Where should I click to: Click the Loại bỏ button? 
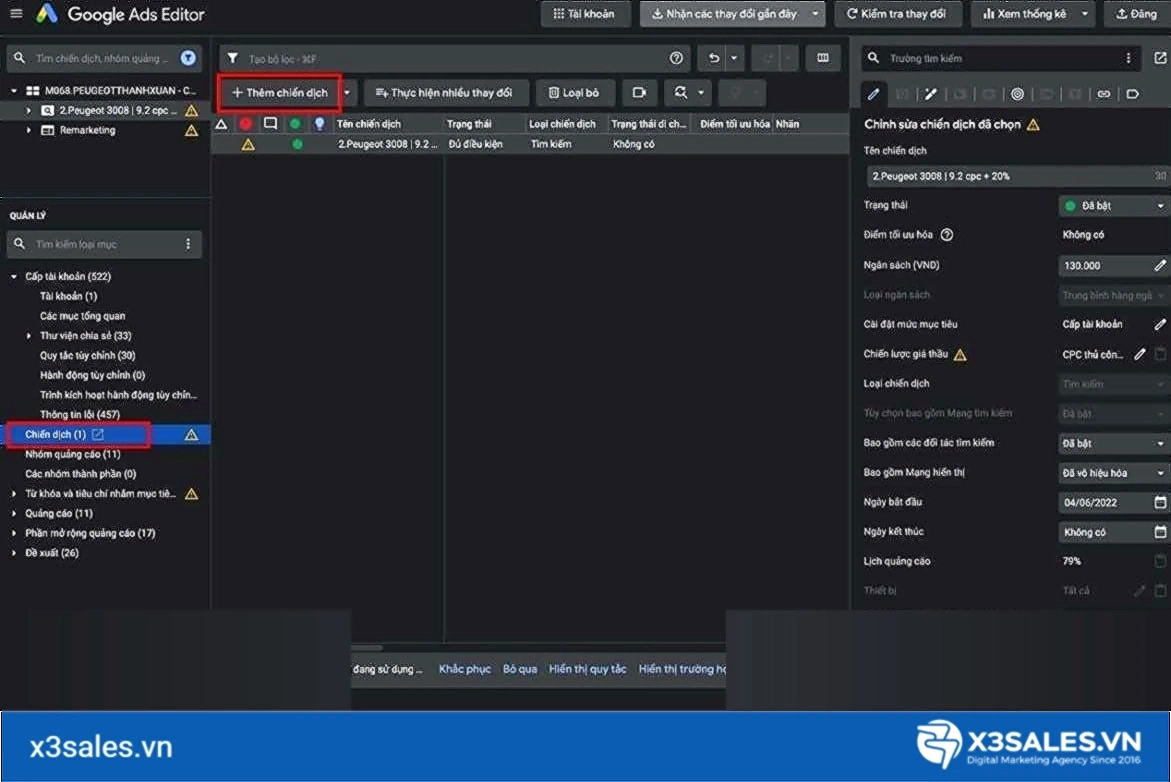click(x=574, y=93)
